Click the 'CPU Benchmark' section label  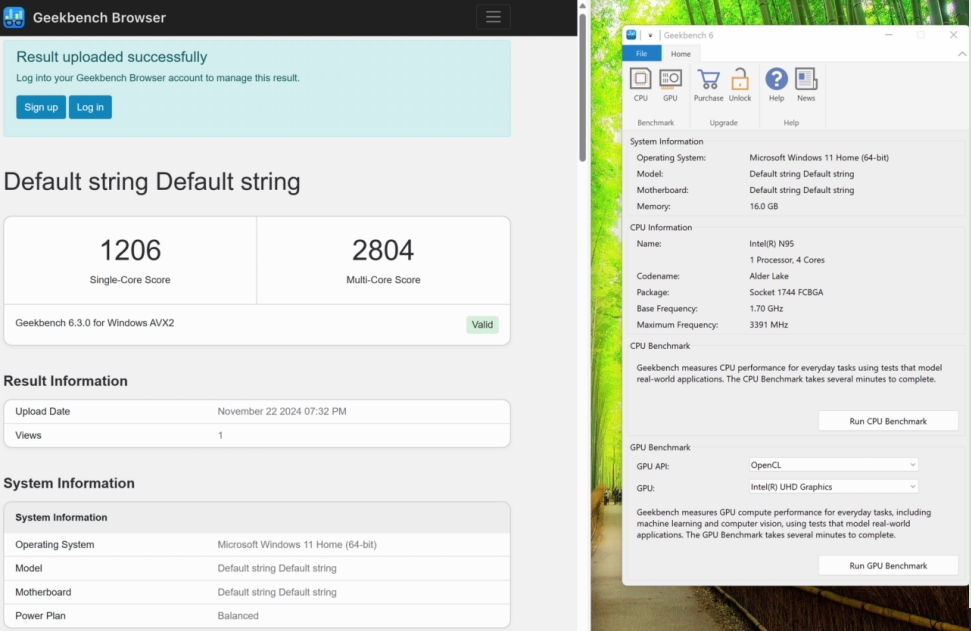coord(660,346)
